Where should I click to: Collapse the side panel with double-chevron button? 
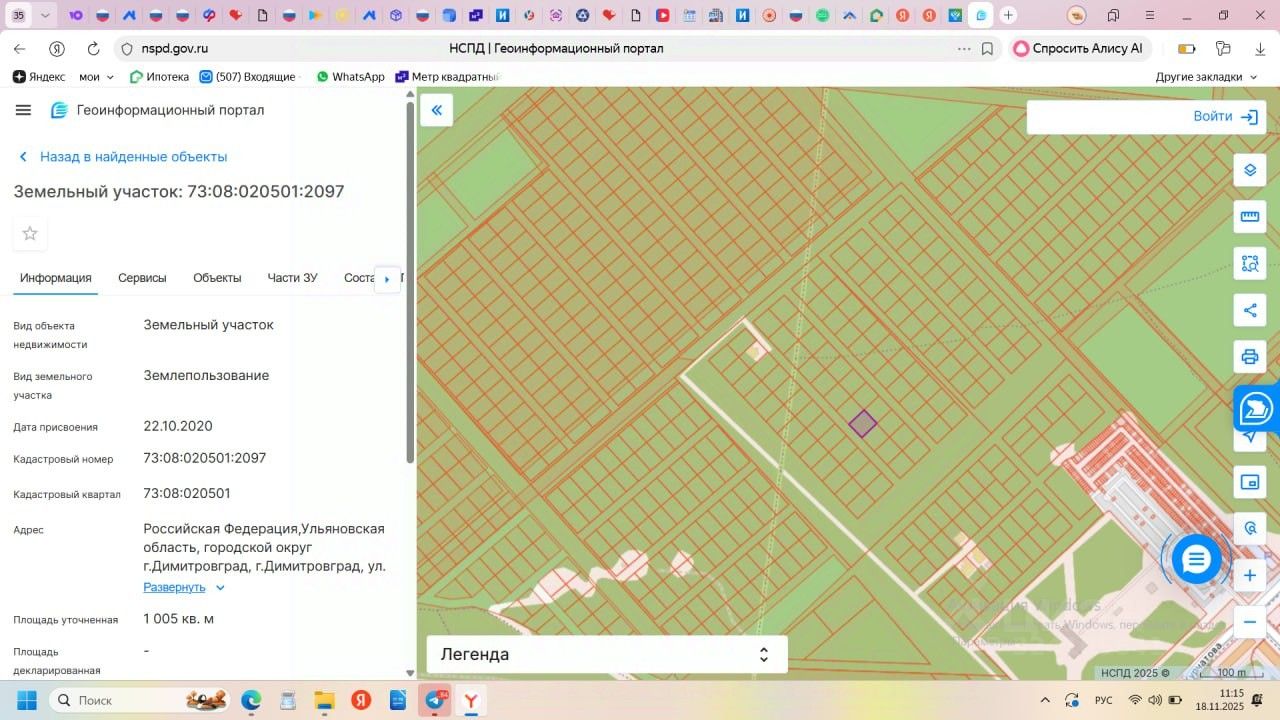pos(437,110)
